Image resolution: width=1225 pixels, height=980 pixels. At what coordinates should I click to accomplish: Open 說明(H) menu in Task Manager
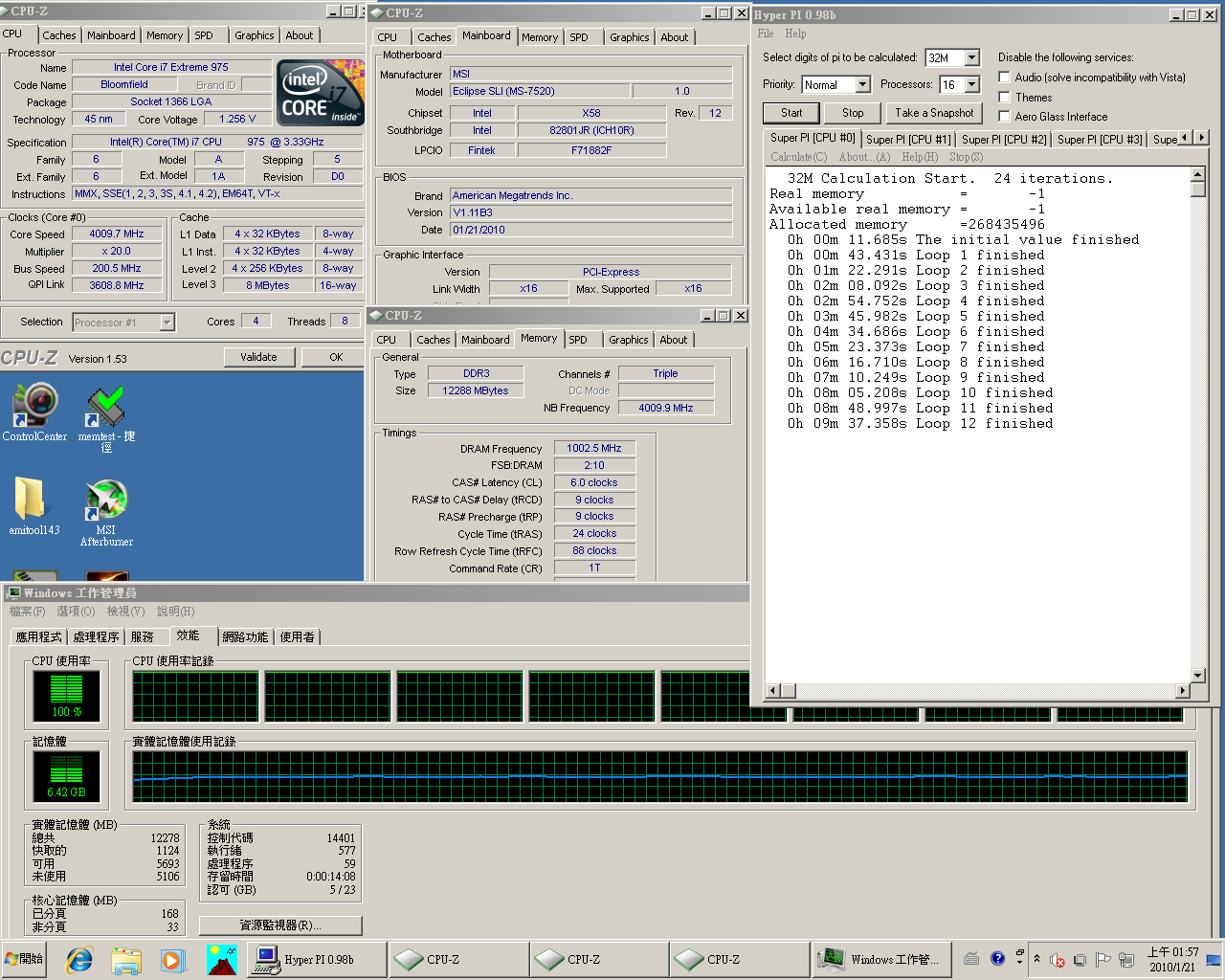coord(175,611)
